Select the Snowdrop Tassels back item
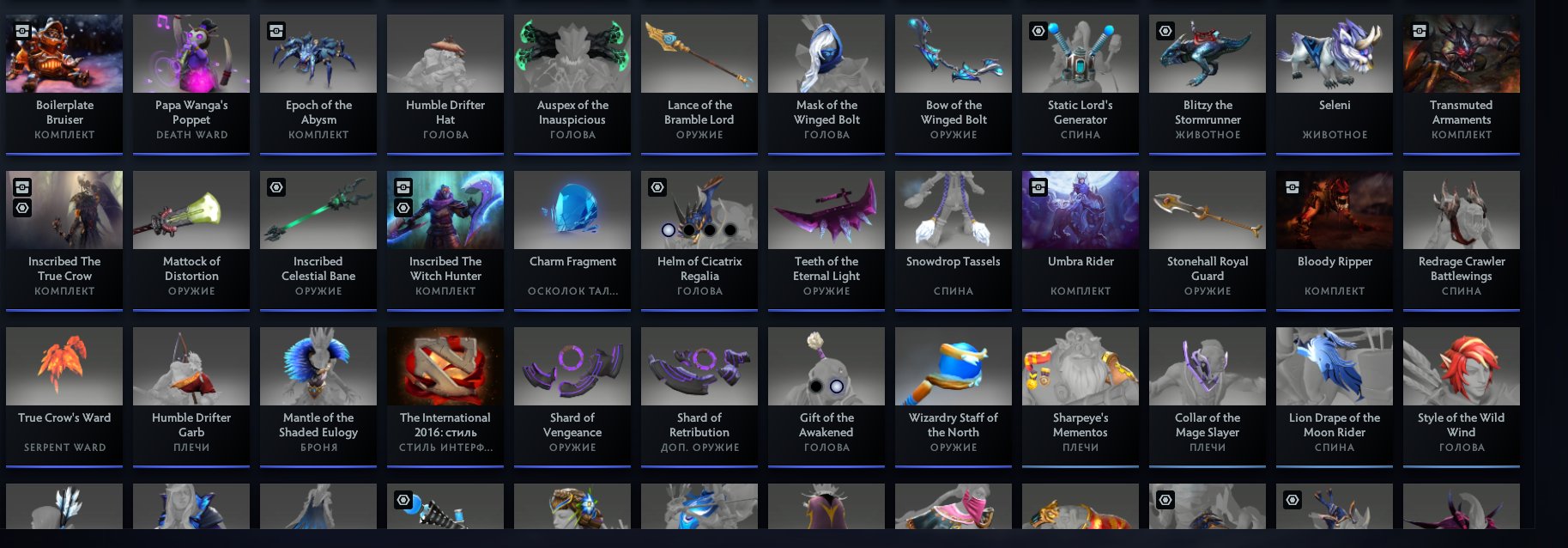 point(954,240)
